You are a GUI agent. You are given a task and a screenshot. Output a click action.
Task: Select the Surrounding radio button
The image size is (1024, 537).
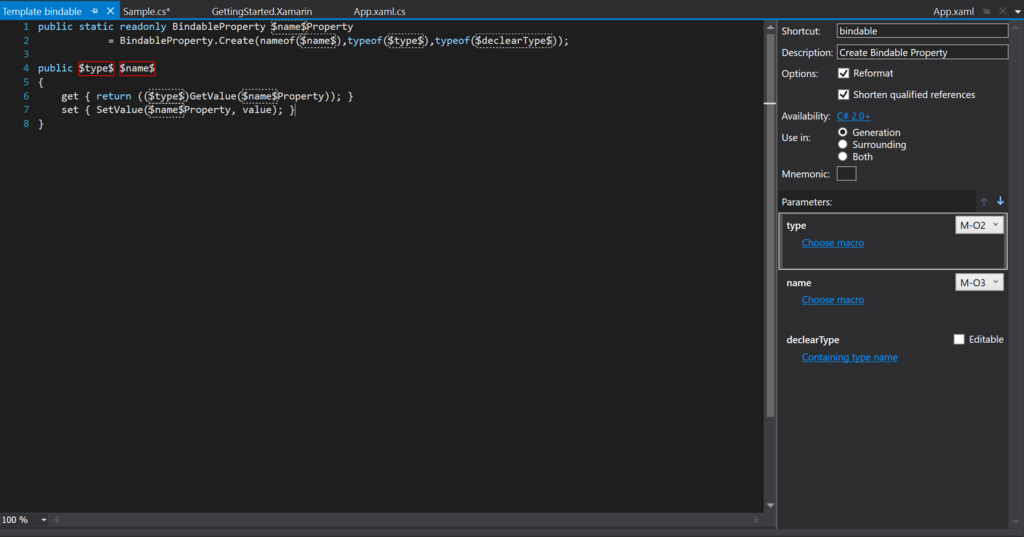[x=842, y=144]
